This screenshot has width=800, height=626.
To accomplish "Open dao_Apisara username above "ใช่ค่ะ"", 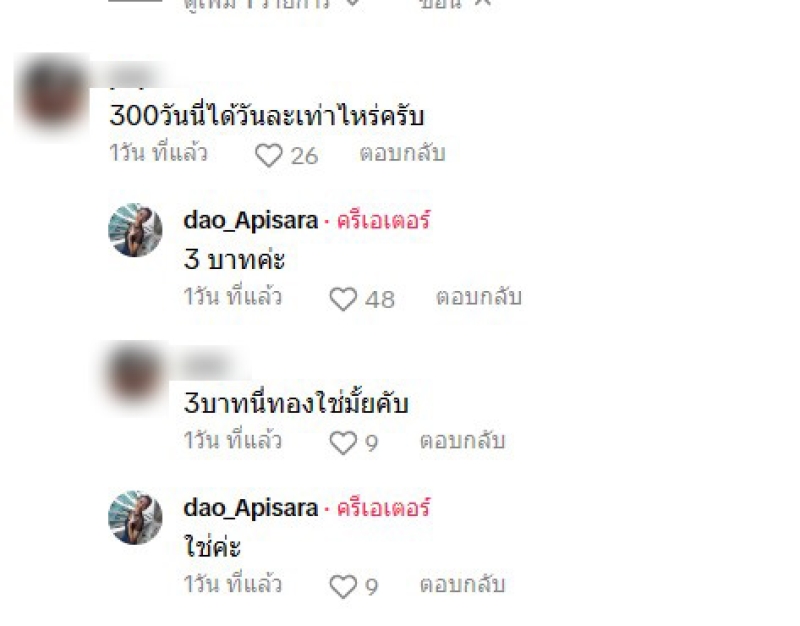I will point(251,508).
